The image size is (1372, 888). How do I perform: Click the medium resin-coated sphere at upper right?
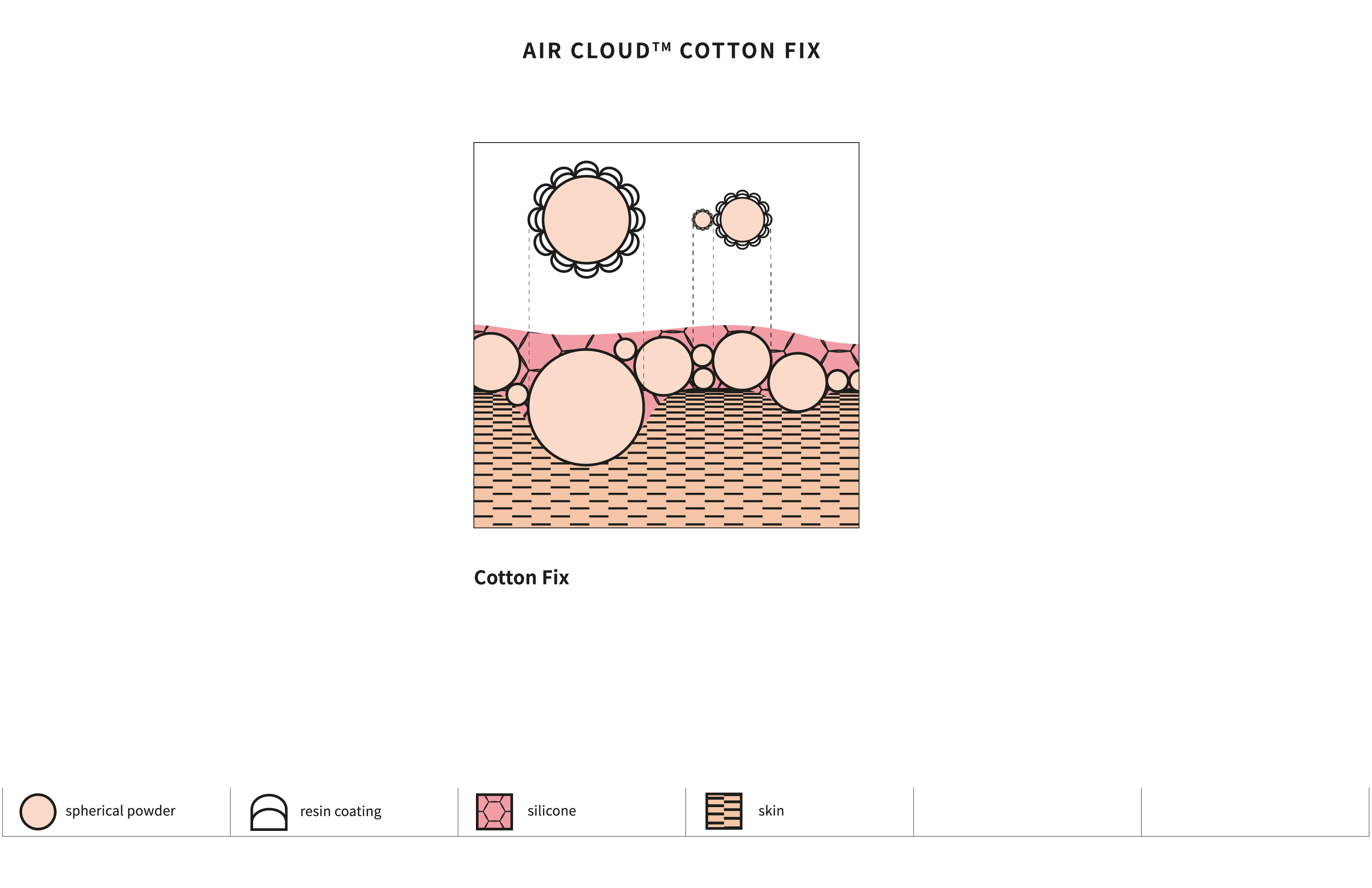tap(743, 220)
